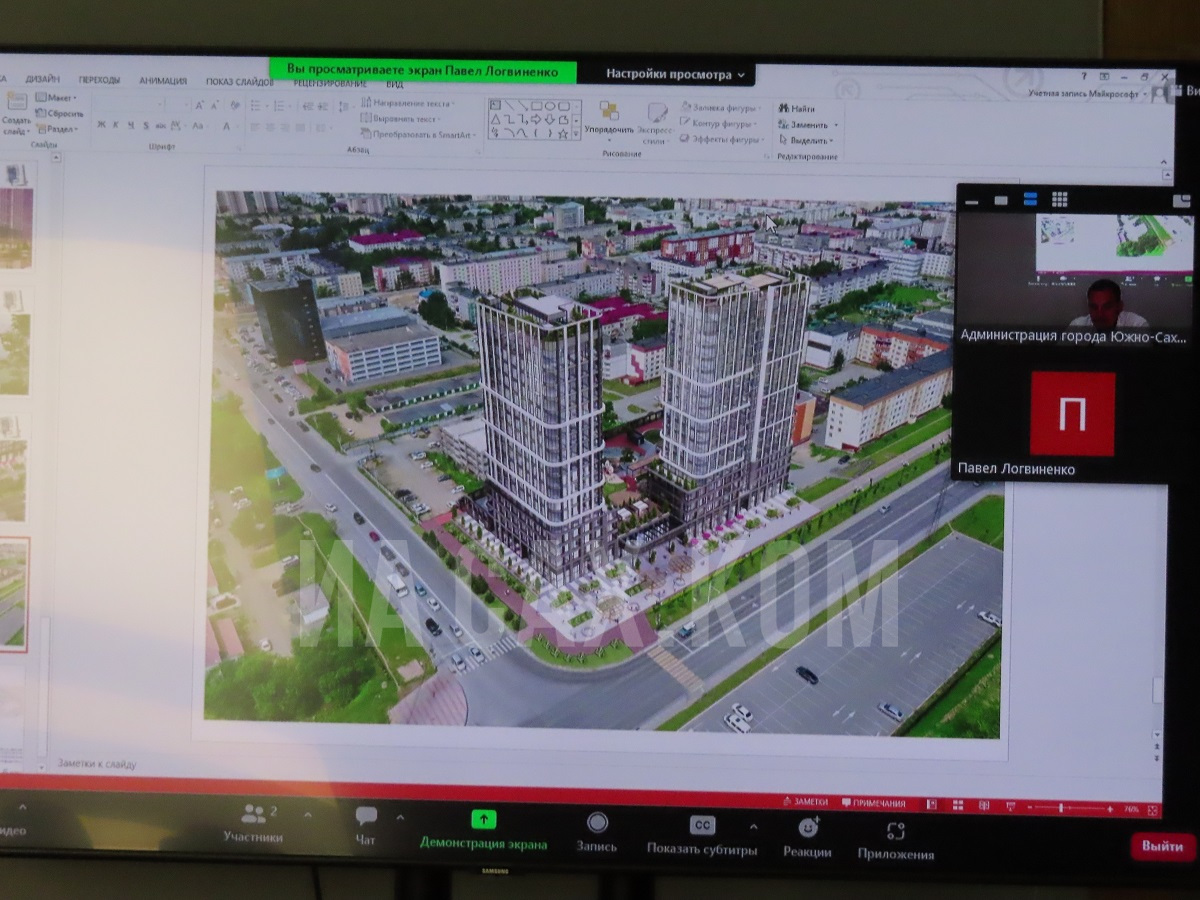Viewport: 1200px width, 900px height.
Task: Select the triangle shape in shapes gallery
Action: (x=494, y=120)
